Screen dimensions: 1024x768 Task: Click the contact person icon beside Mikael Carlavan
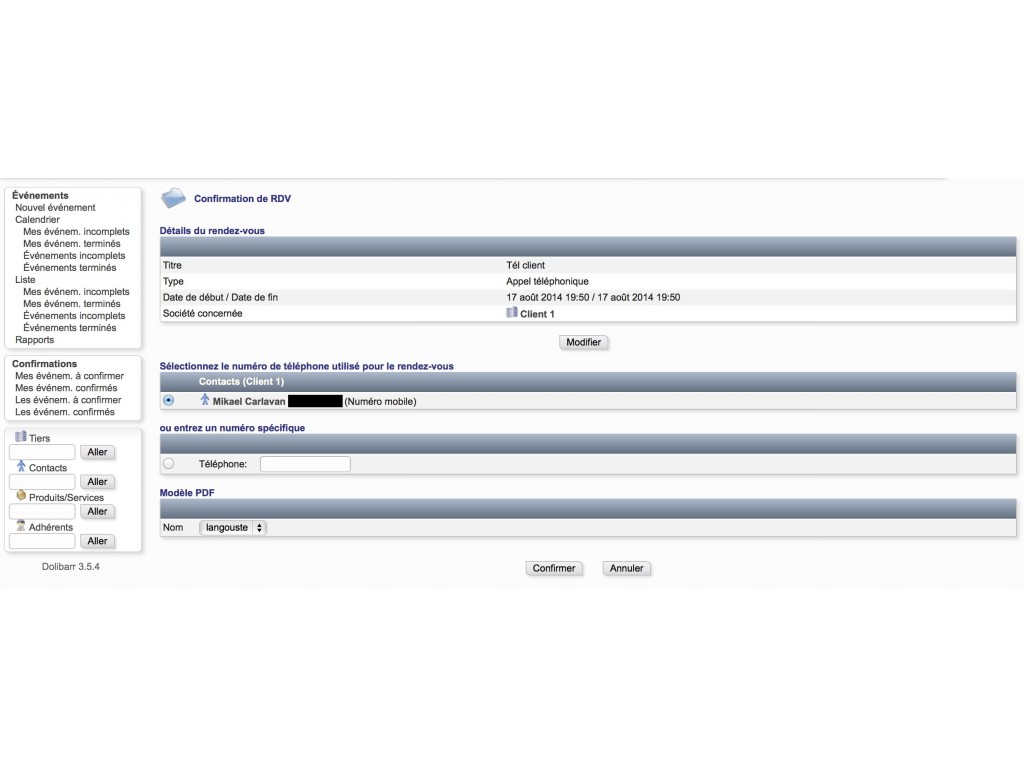[x=204, y=400]
